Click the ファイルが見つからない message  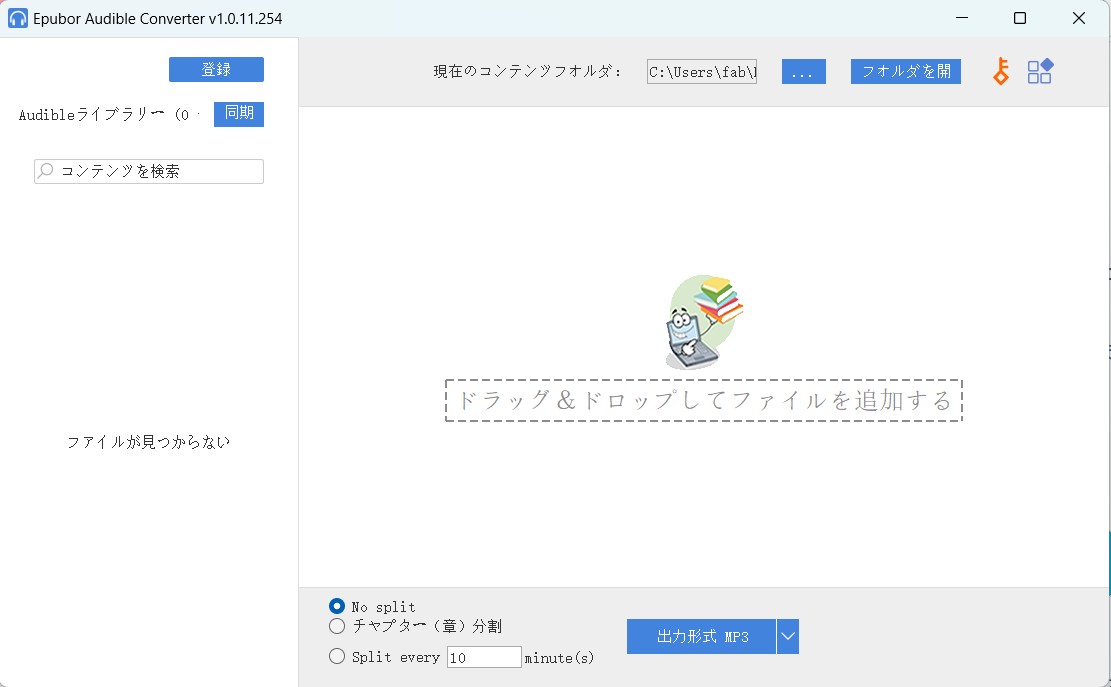point(148,442)
